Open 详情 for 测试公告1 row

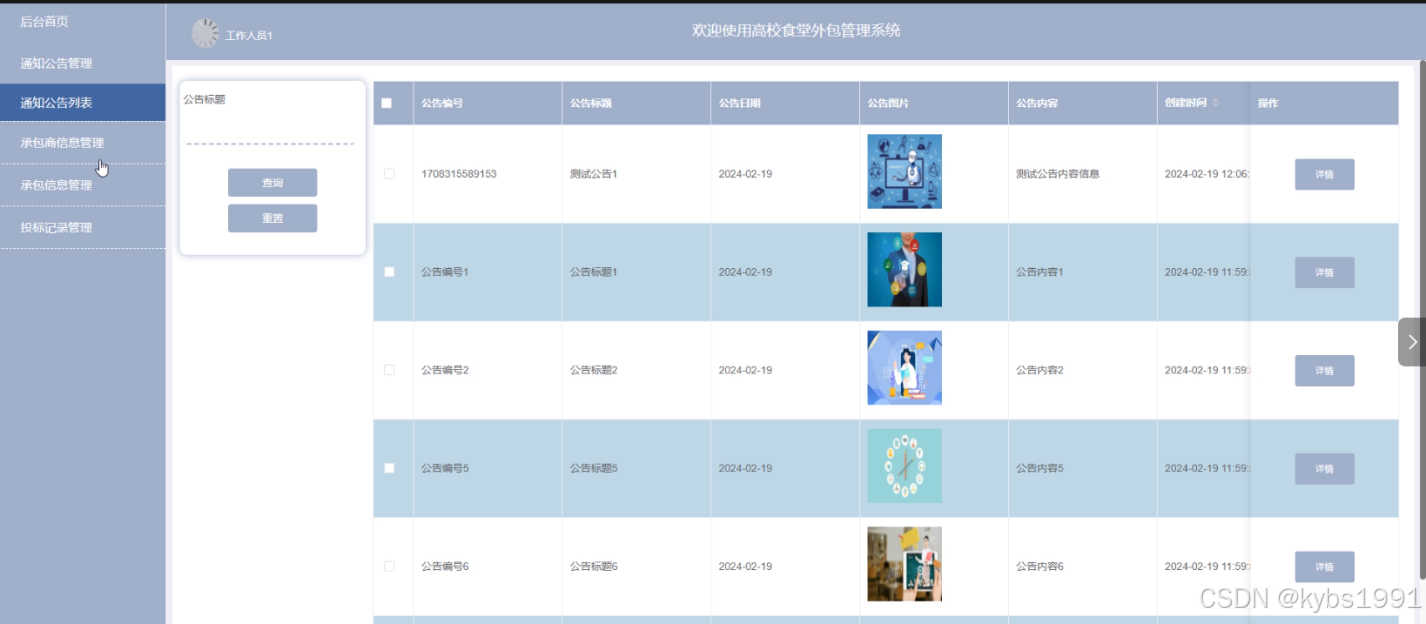tap(1324, 174)
